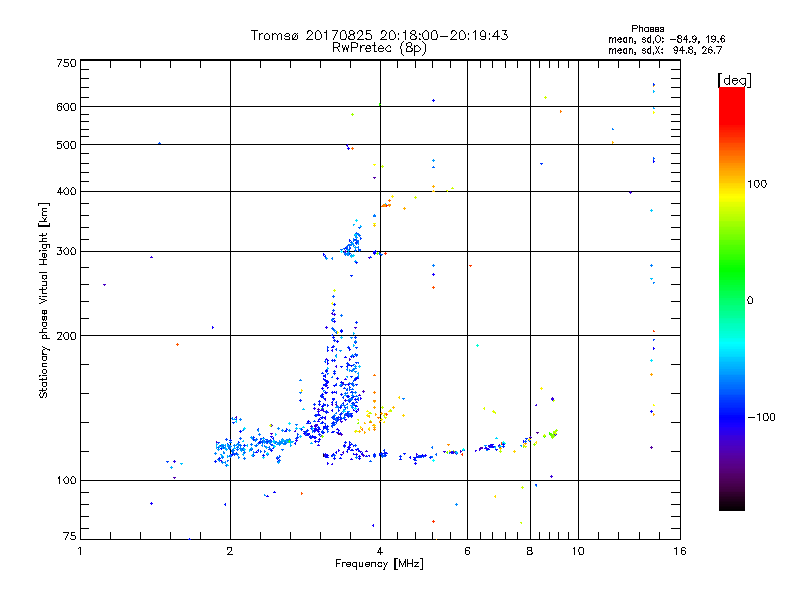
Task: Click the rainbow phase colorbar
Action: click(732, 298)
